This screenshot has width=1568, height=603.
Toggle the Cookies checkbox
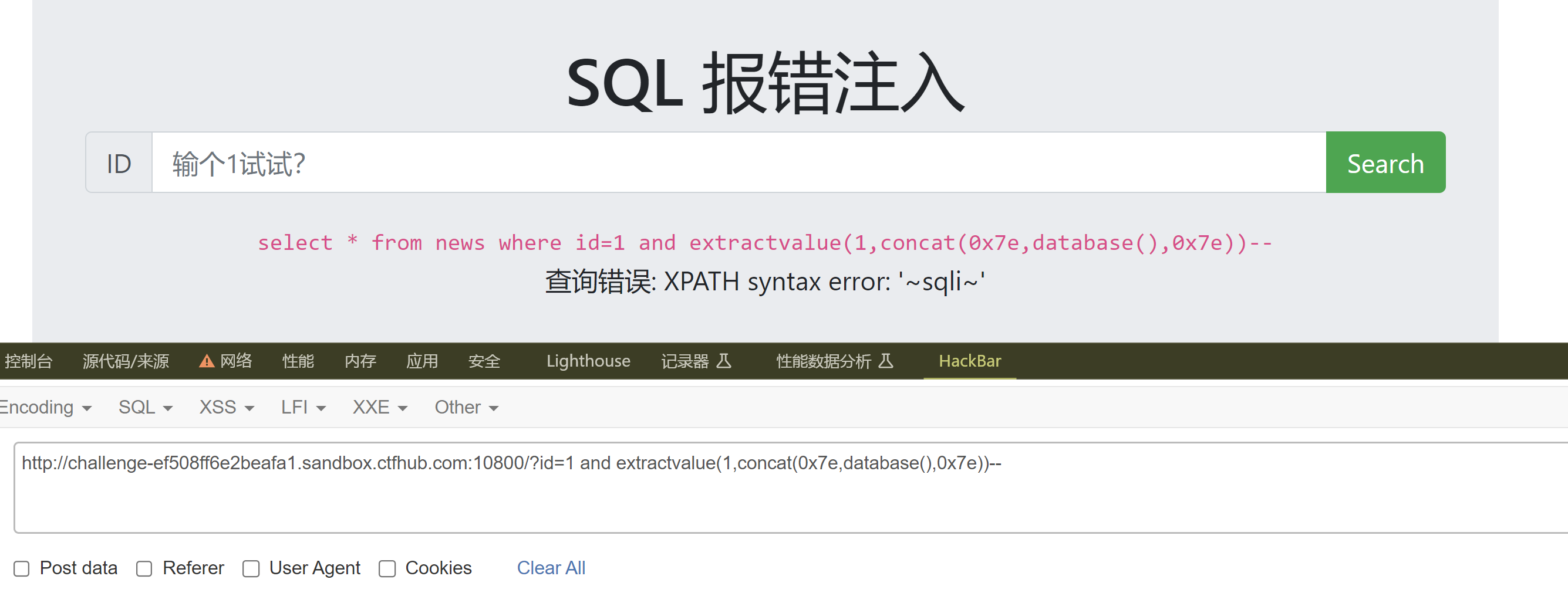pyautogui.click(x=387, y=568)
